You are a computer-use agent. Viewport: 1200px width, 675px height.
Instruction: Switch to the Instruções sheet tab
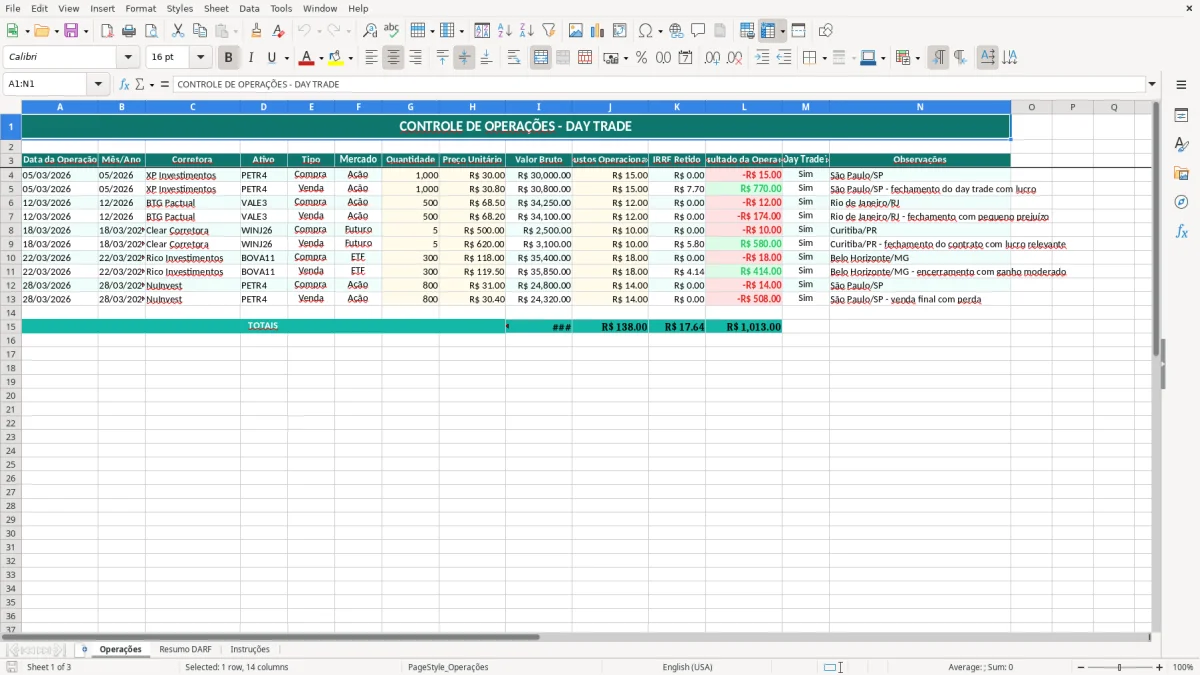[x=250, y=649]
